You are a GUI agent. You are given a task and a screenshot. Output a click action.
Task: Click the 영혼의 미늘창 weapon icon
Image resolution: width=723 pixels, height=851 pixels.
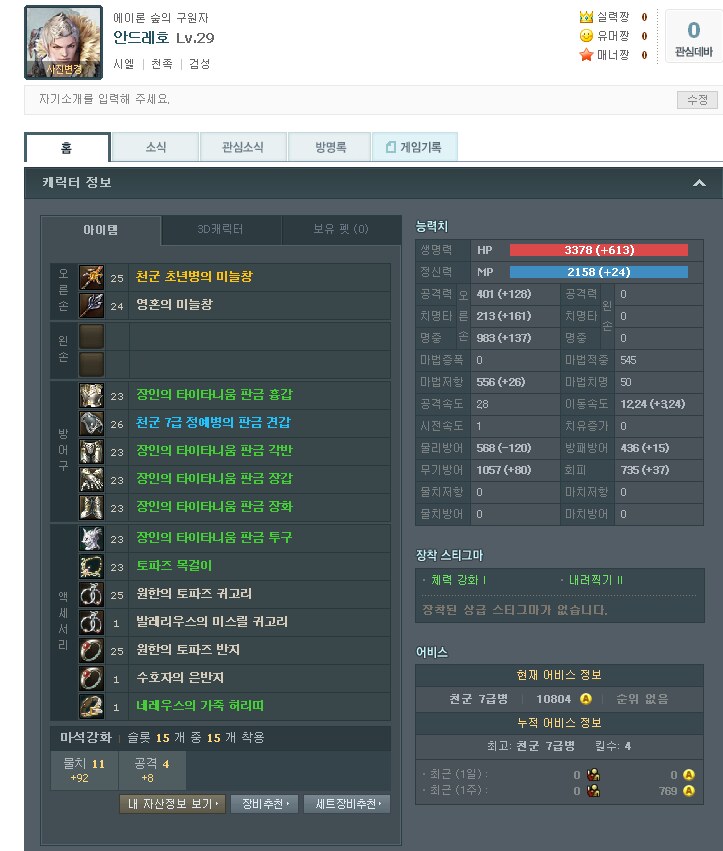coord(91,306)
